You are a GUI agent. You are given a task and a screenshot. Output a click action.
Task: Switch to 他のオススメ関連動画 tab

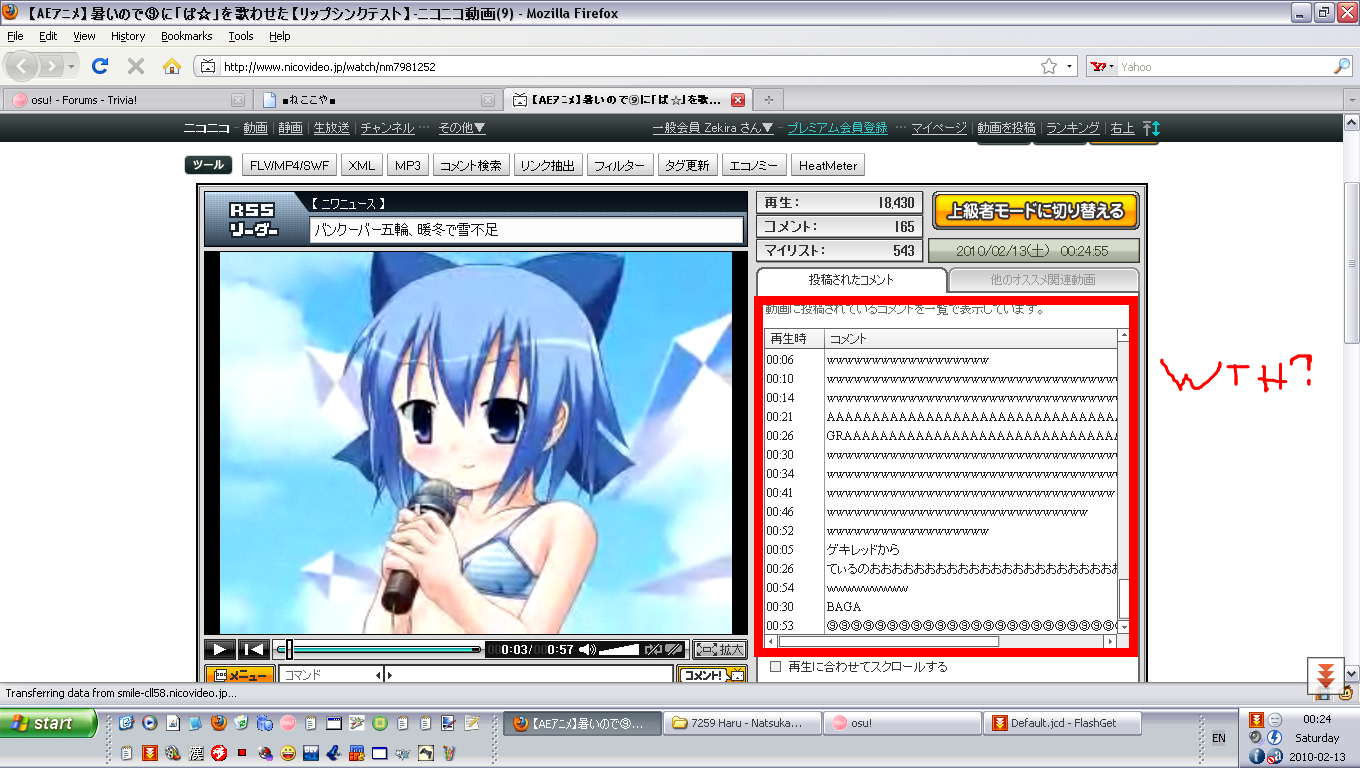[1043, 280]
